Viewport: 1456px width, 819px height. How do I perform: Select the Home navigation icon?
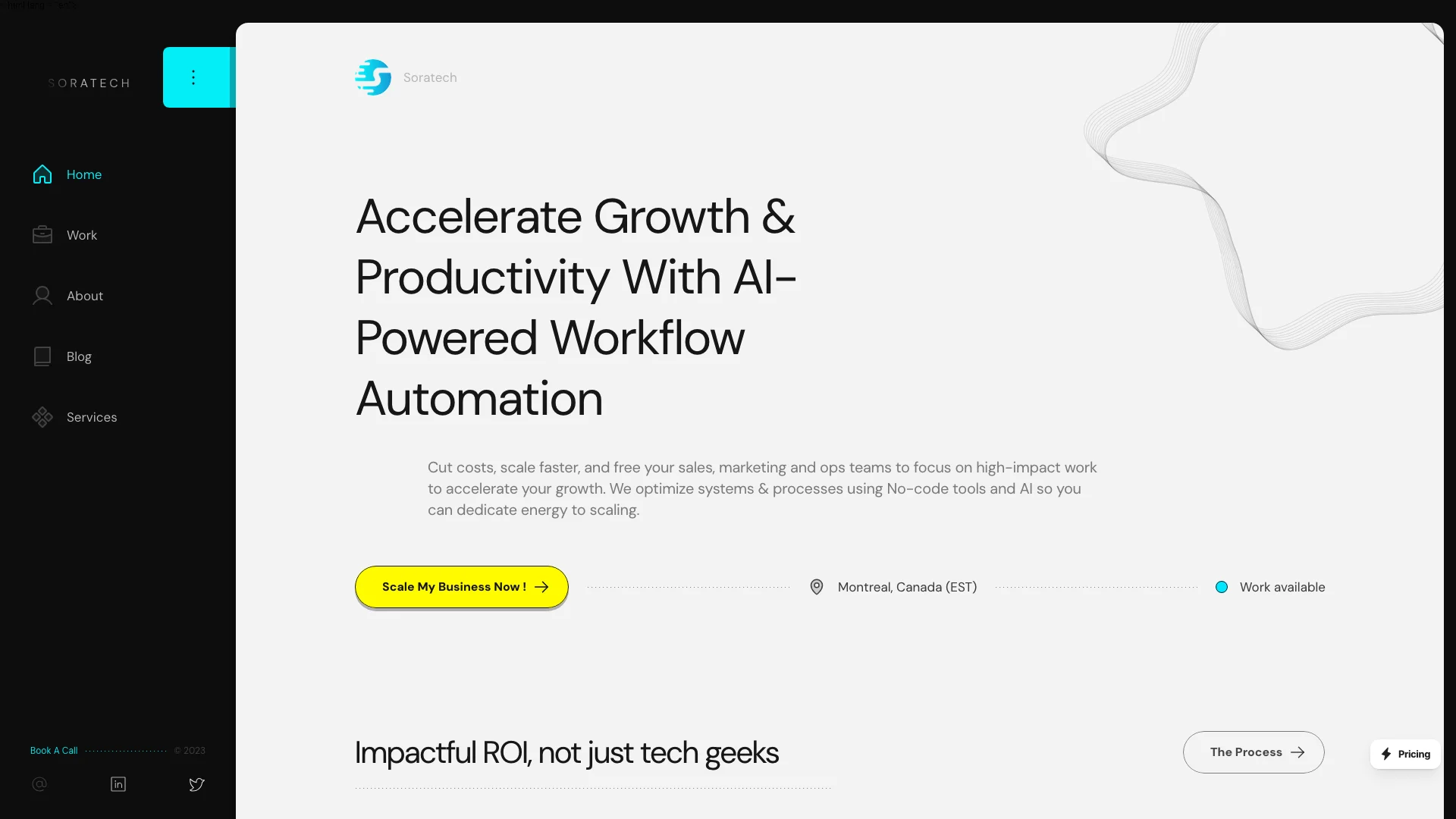[x=42, y=174]
